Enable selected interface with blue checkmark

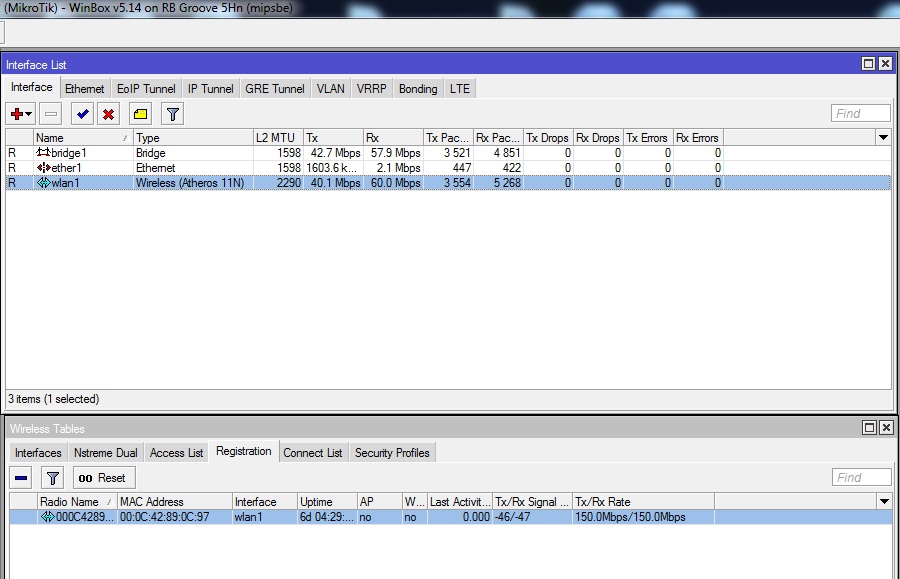pos(83,114)
